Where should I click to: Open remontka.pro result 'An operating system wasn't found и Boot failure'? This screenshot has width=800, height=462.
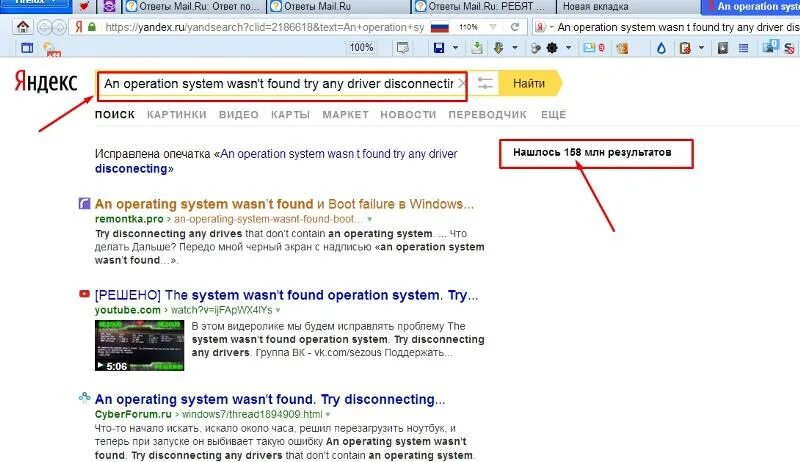click(284, 204)
